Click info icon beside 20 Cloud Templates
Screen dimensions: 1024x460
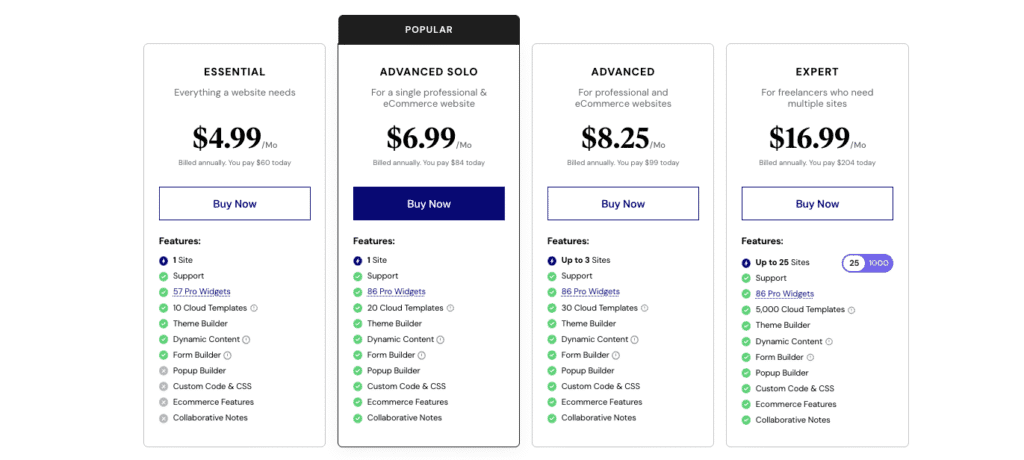tap(450, 308)
